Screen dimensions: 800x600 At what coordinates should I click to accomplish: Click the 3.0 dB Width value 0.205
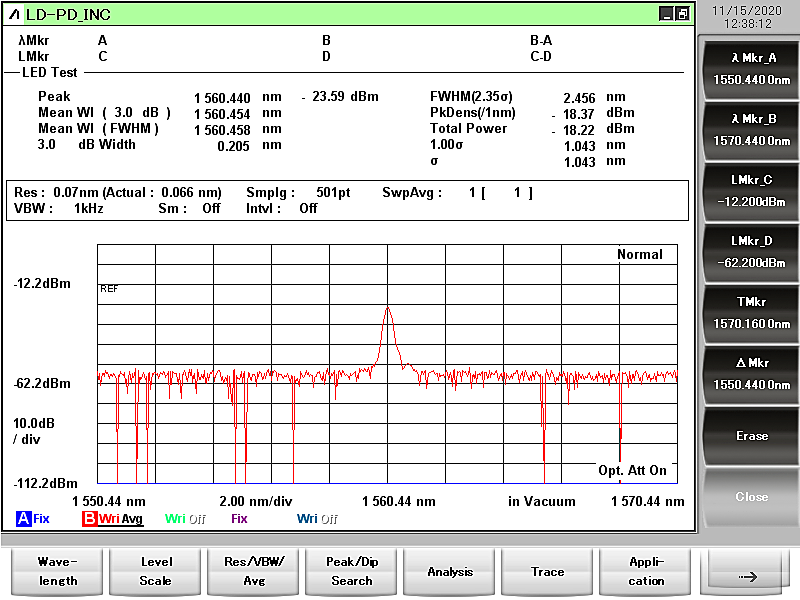coord(233,146)
